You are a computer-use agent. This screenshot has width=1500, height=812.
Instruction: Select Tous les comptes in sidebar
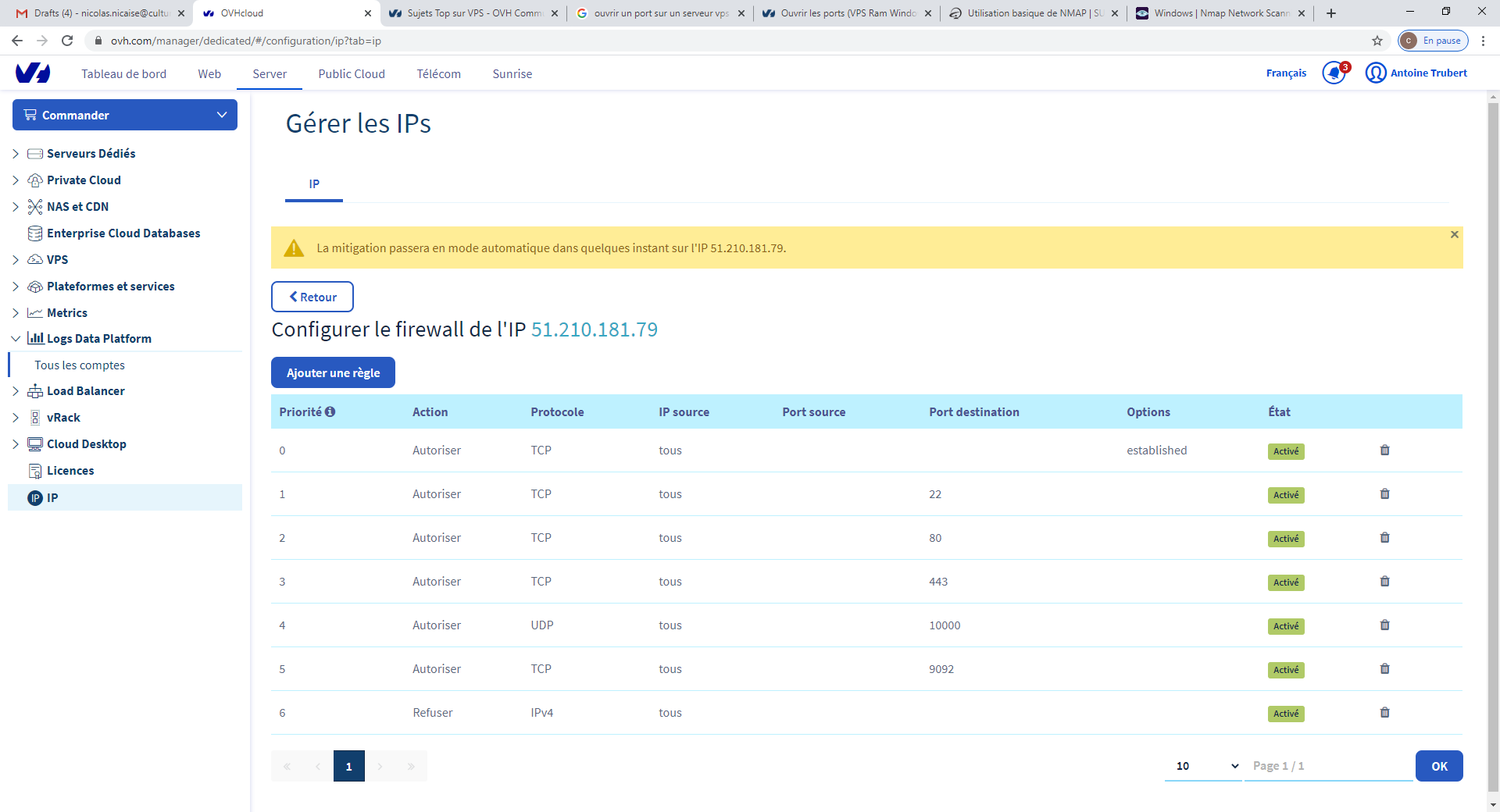coord(80,365)
